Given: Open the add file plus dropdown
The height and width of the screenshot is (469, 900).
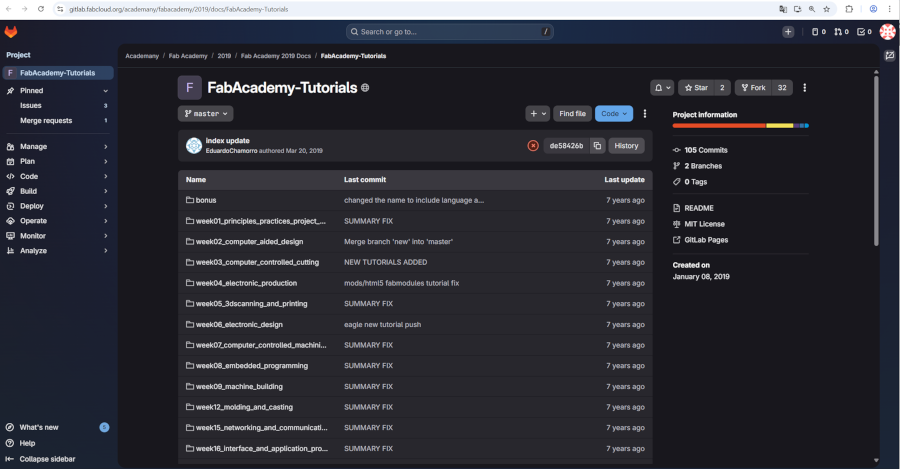Looking at the screenshot, I should point(538,114).
